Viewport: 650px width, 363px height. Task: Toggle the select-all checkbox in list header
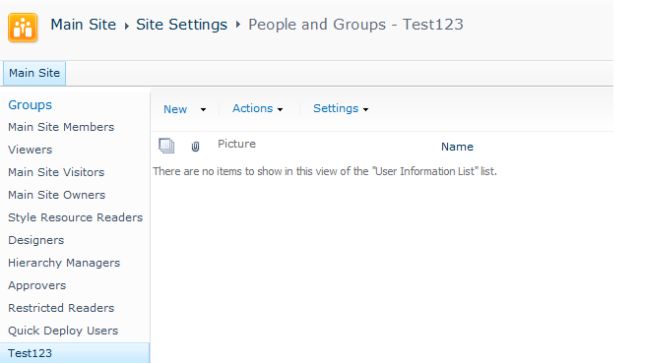coord(167,146)
